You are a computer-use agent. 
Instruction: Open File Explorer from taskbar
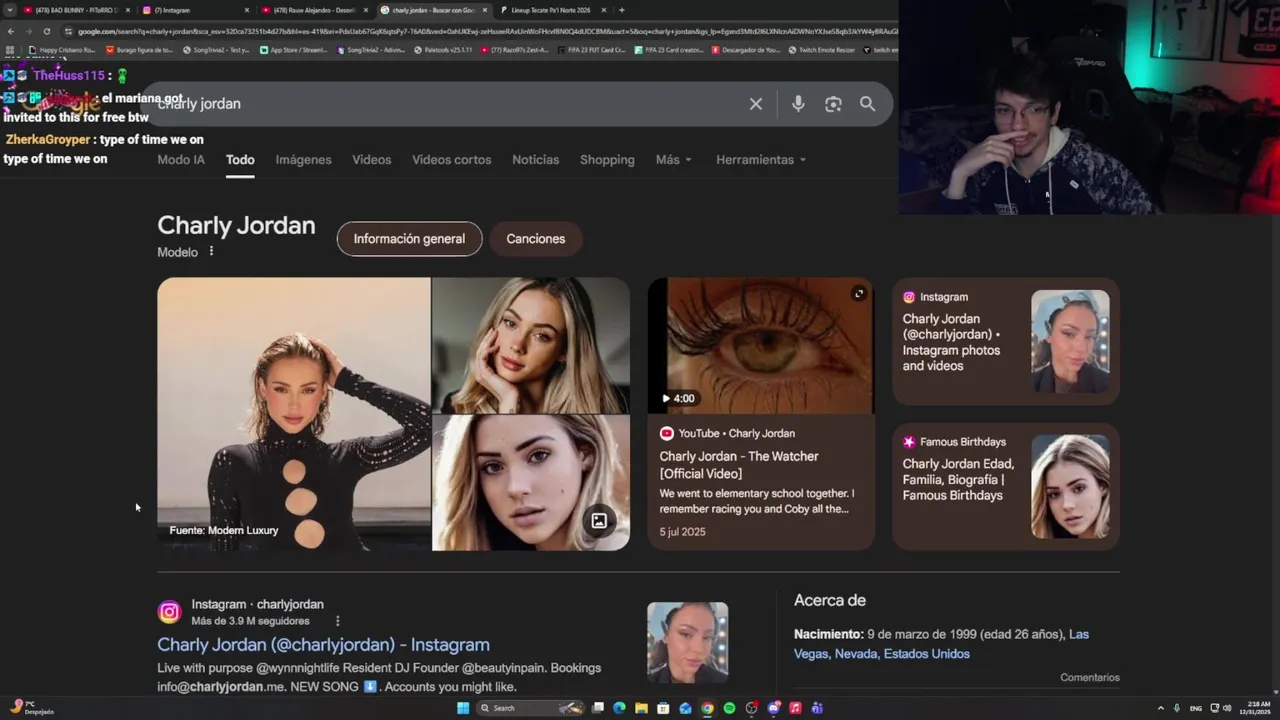pyautogui.click(x=641, y=708)
